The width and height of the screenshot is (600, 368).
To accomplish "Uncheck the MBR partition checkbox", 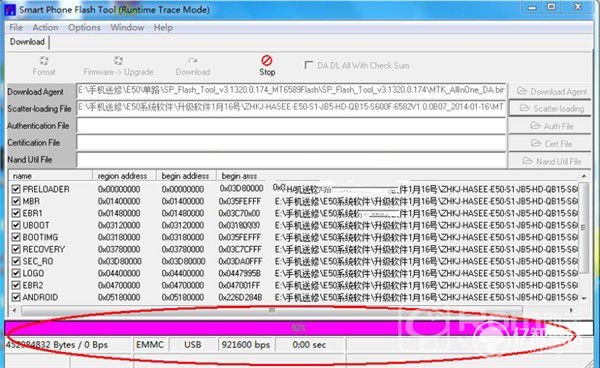I will coord(16,201).
